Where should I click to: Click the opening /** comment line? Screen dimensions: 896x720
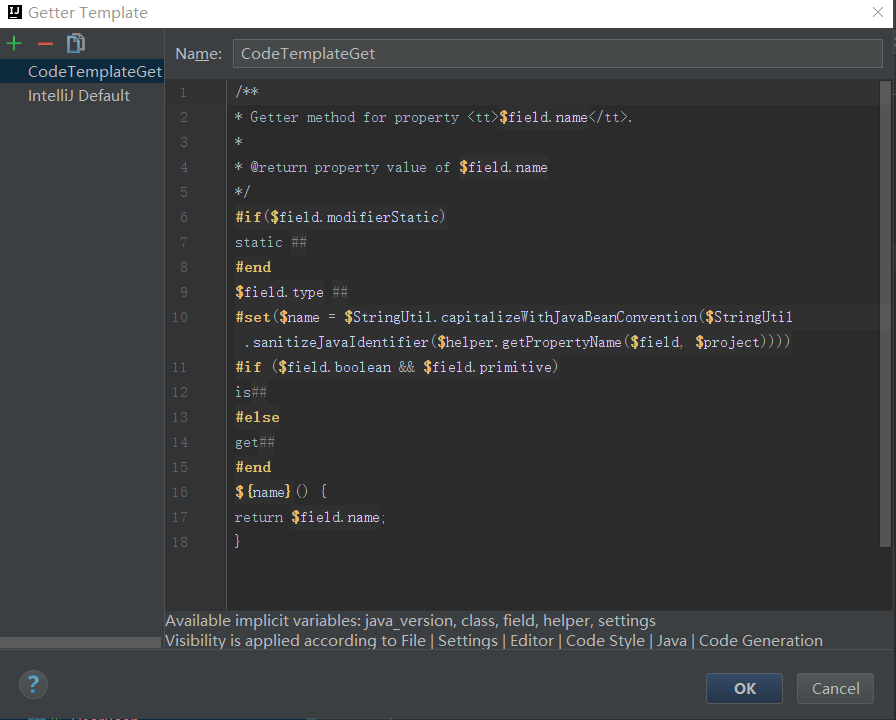pos(247,92)
